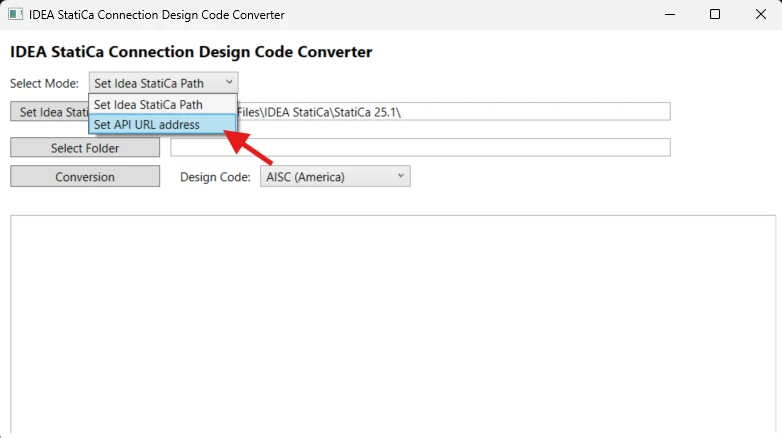Viewport: 782px width, 438px height.
Task: Click the app icon in the title bar
Action: click(x=15, y=14)
